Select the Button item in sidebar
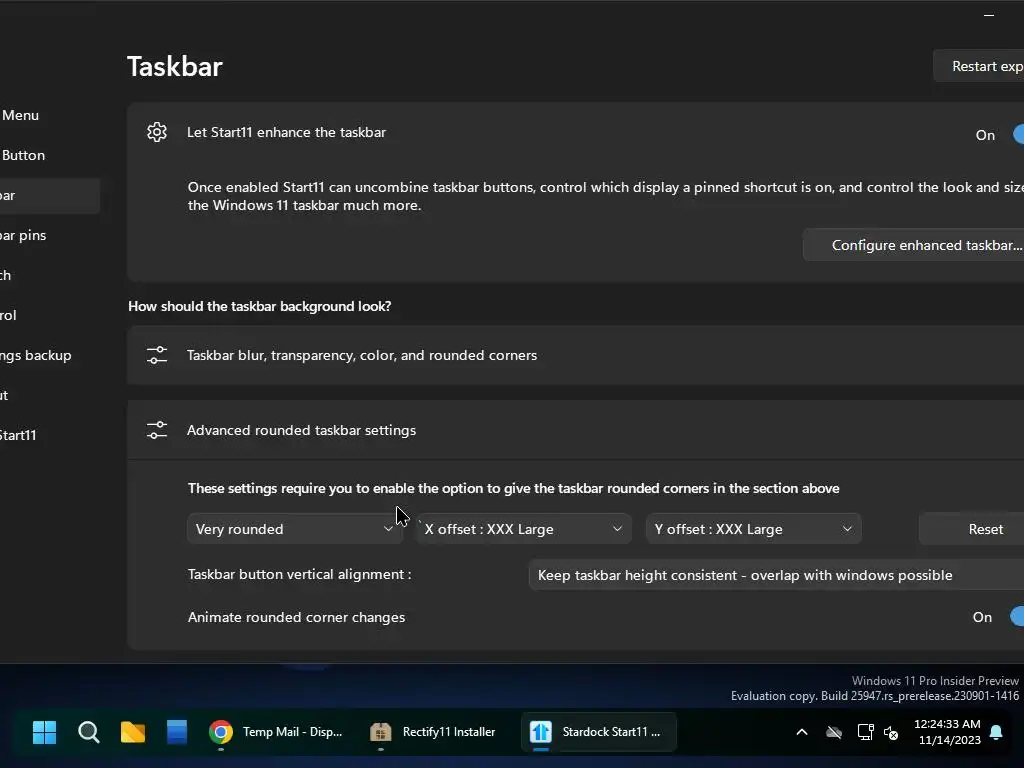The width and height of the screenshot is (1024, 768). [23, 155]
